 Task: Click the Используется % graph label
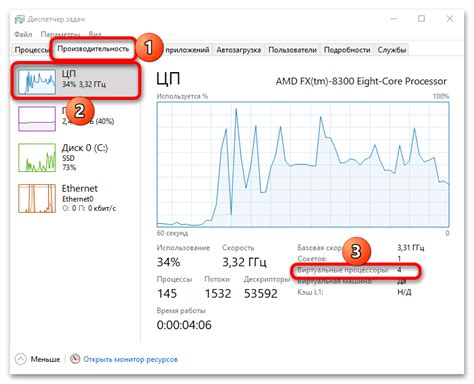tap(182, 96)
